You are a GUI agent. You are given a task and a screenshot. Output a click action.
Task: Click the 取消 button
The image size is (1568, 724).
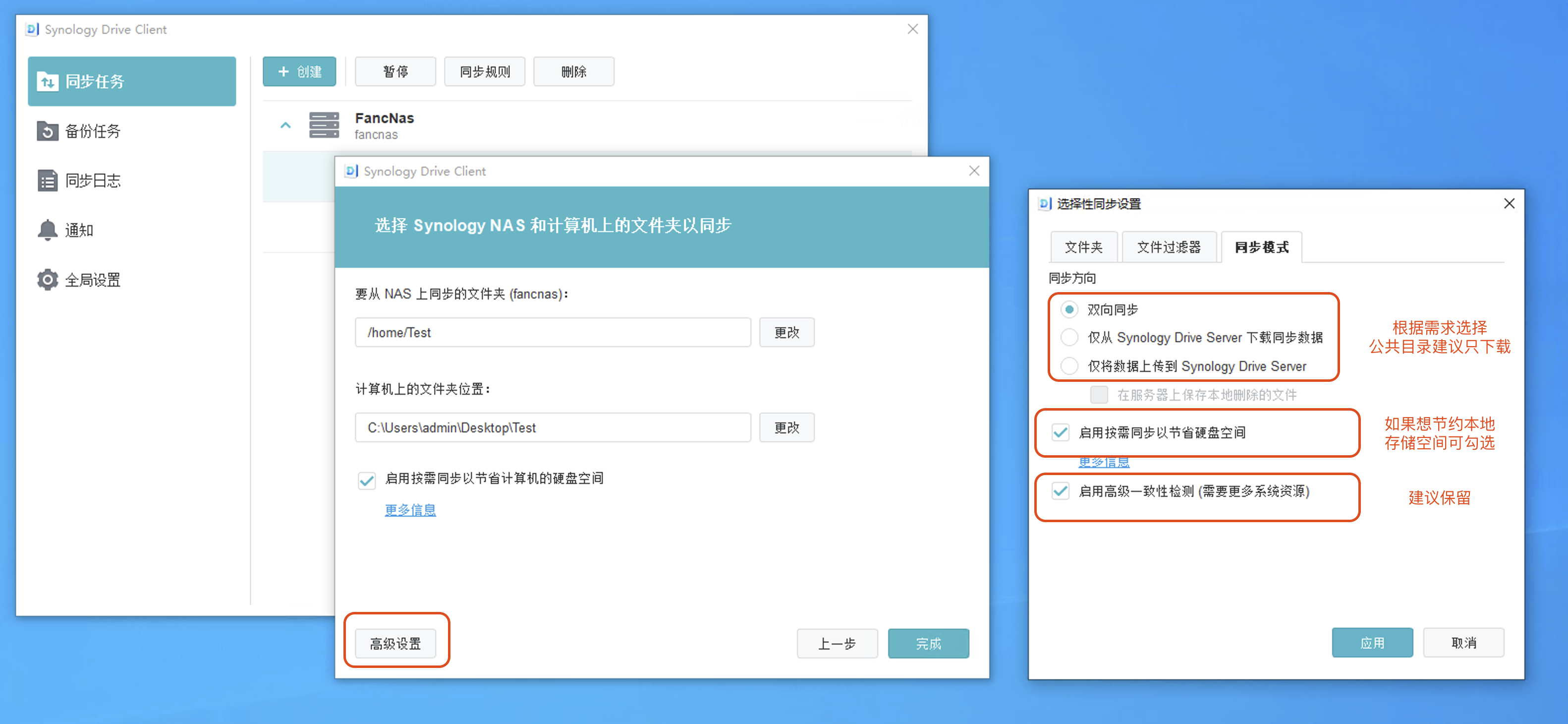(x=1463, y=642)
